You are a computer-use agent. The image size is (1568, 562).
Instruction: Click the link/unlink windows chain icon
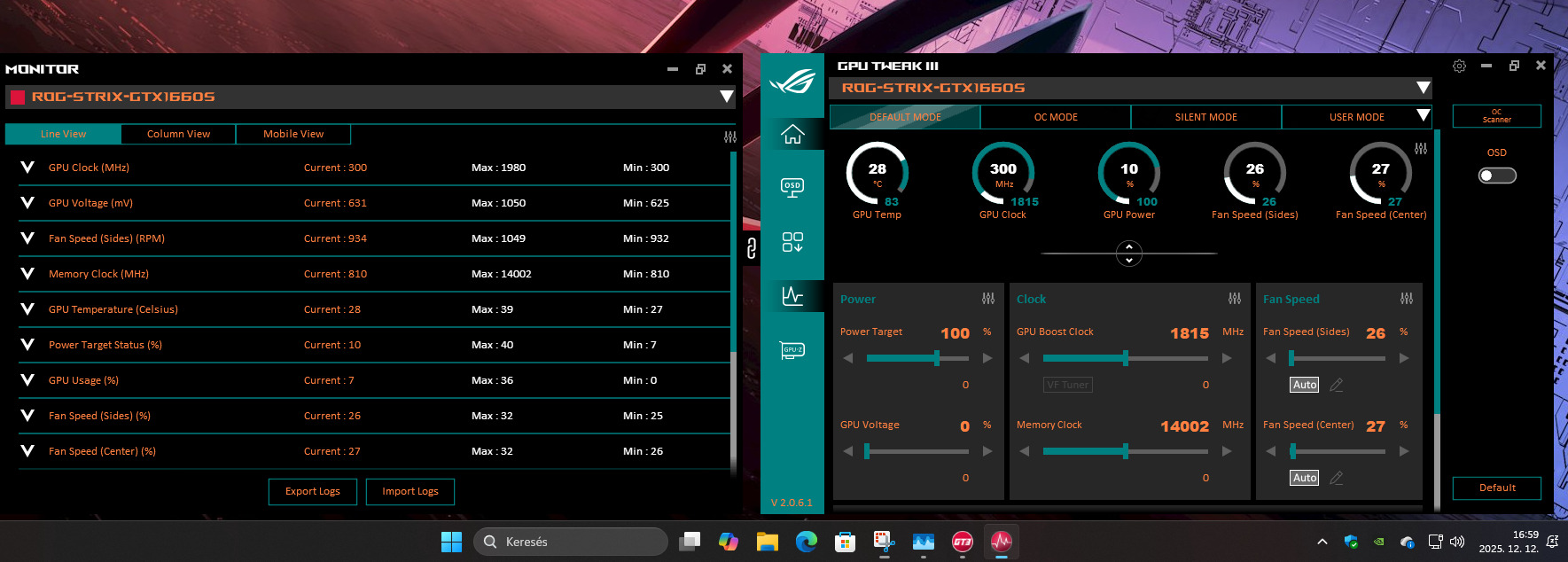[751, 248]
